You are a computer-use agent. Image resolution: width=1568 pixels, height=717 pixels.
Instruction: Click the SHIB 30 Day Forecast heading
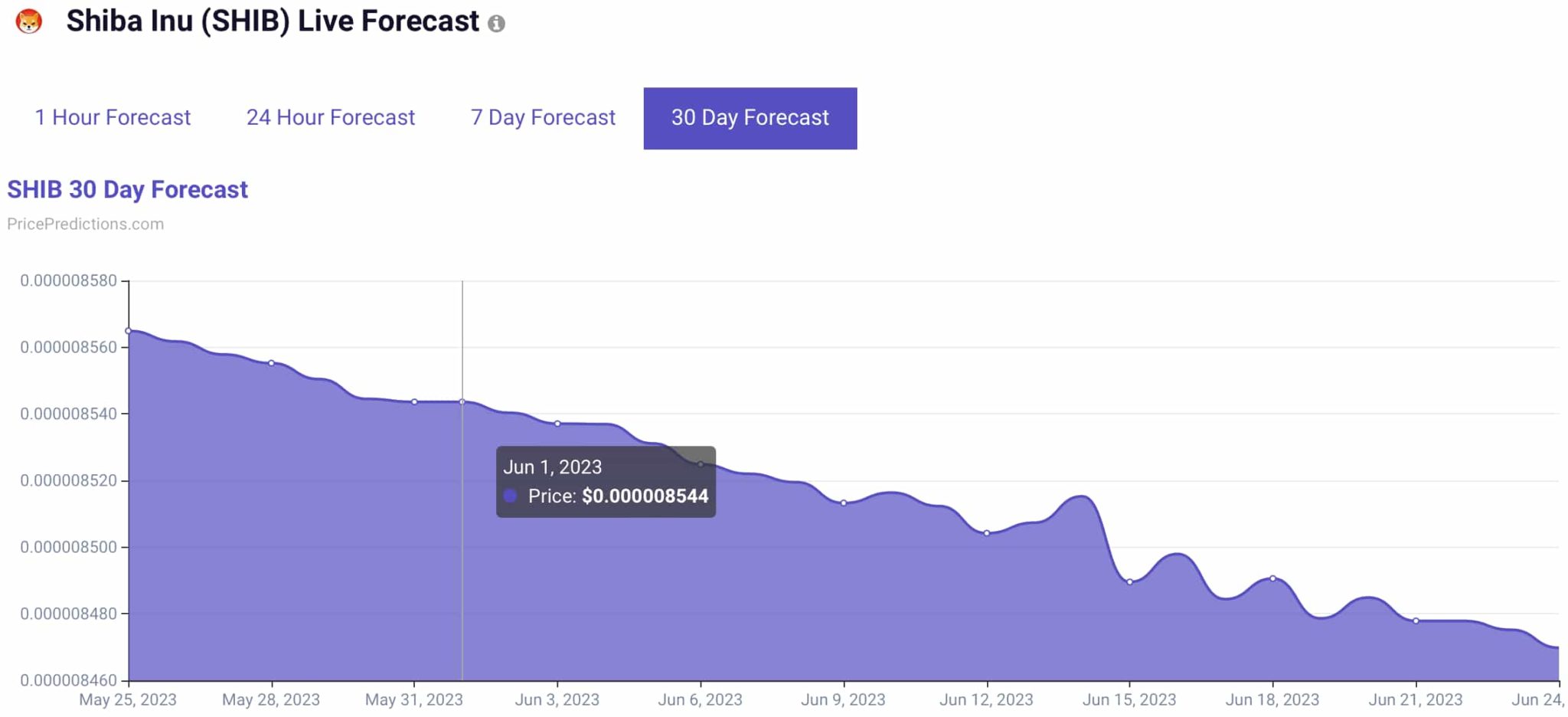[x=127, y=189]
